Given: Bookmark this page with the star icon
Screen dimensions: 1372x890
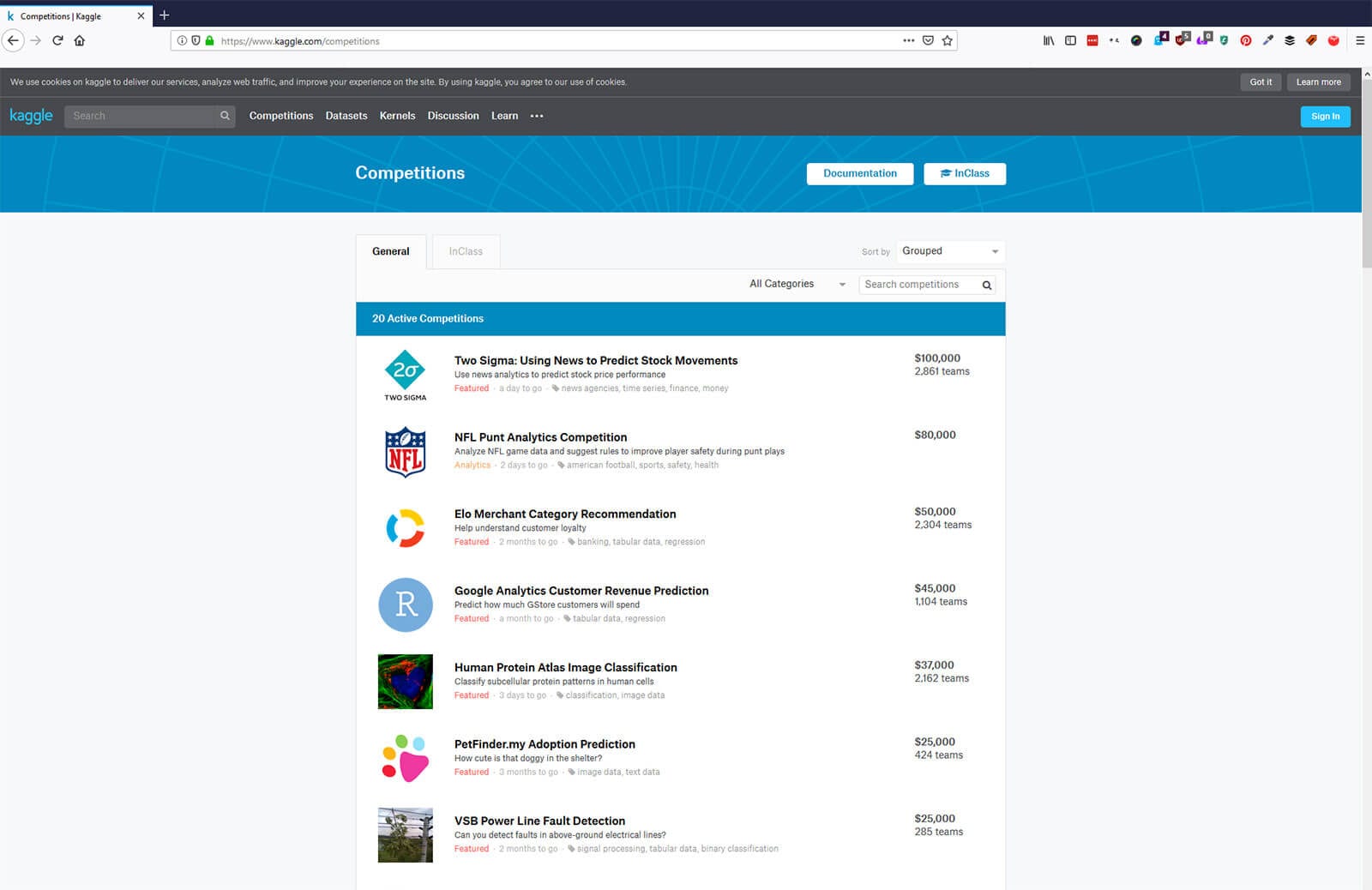Looking at the screenshot, I should 948,40.
